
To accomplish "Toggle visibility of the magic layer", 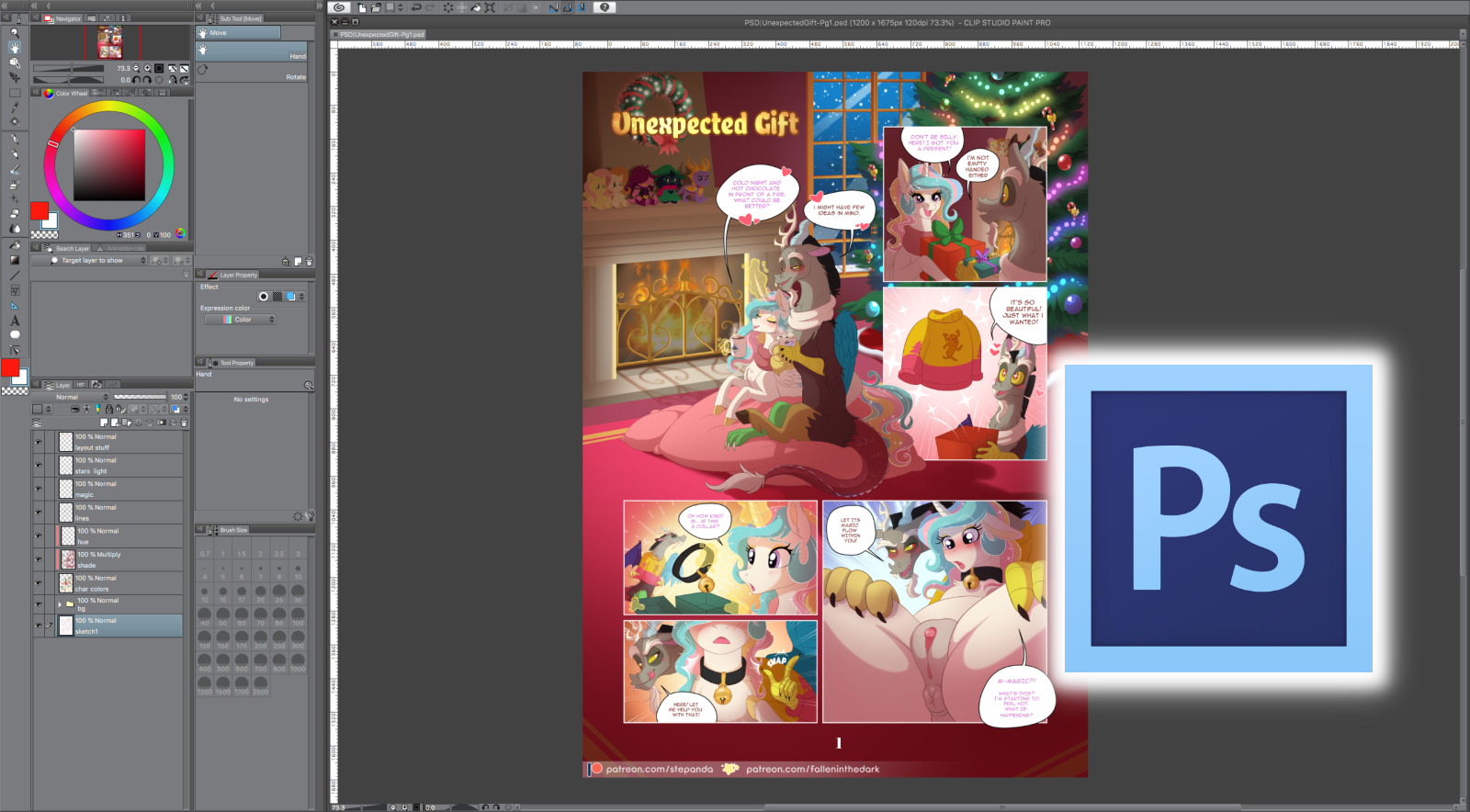I will 39,489.
